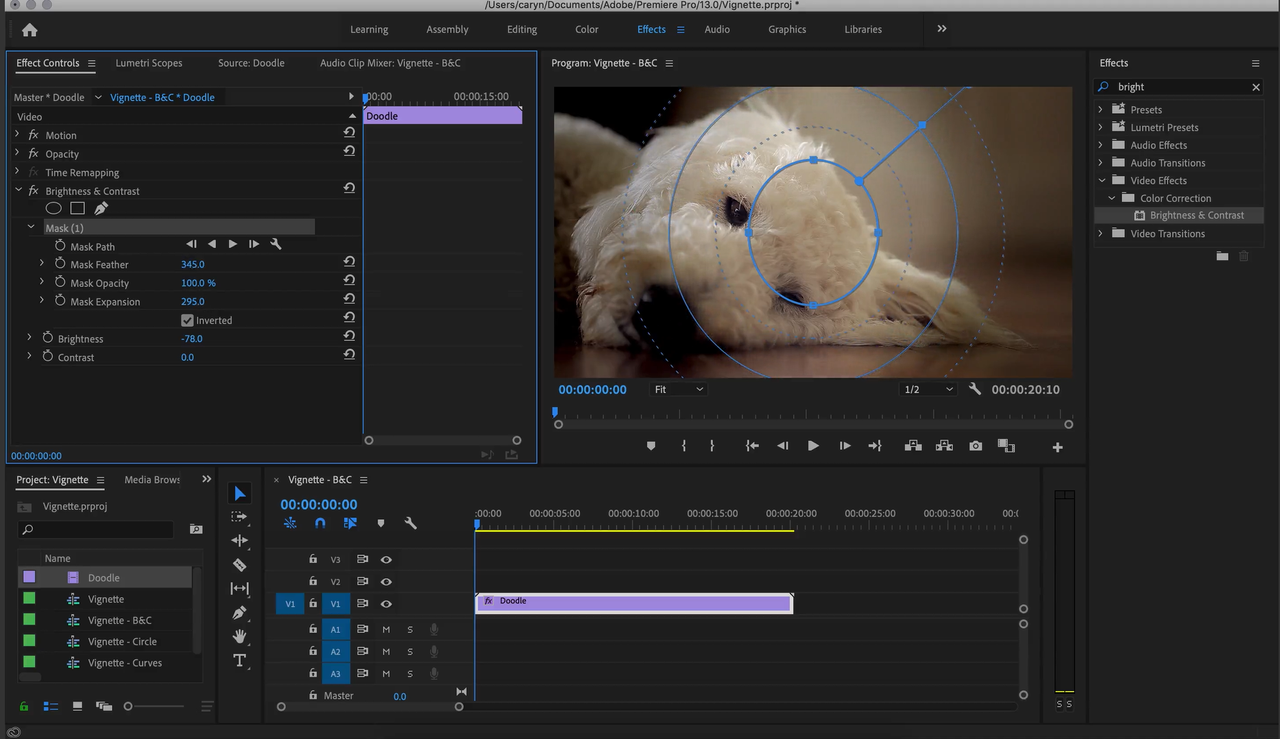Screen dimensions: 1280x739
Task: Create an ellipse mask on Brightness & Contrast
Action: tap(53, 207)
